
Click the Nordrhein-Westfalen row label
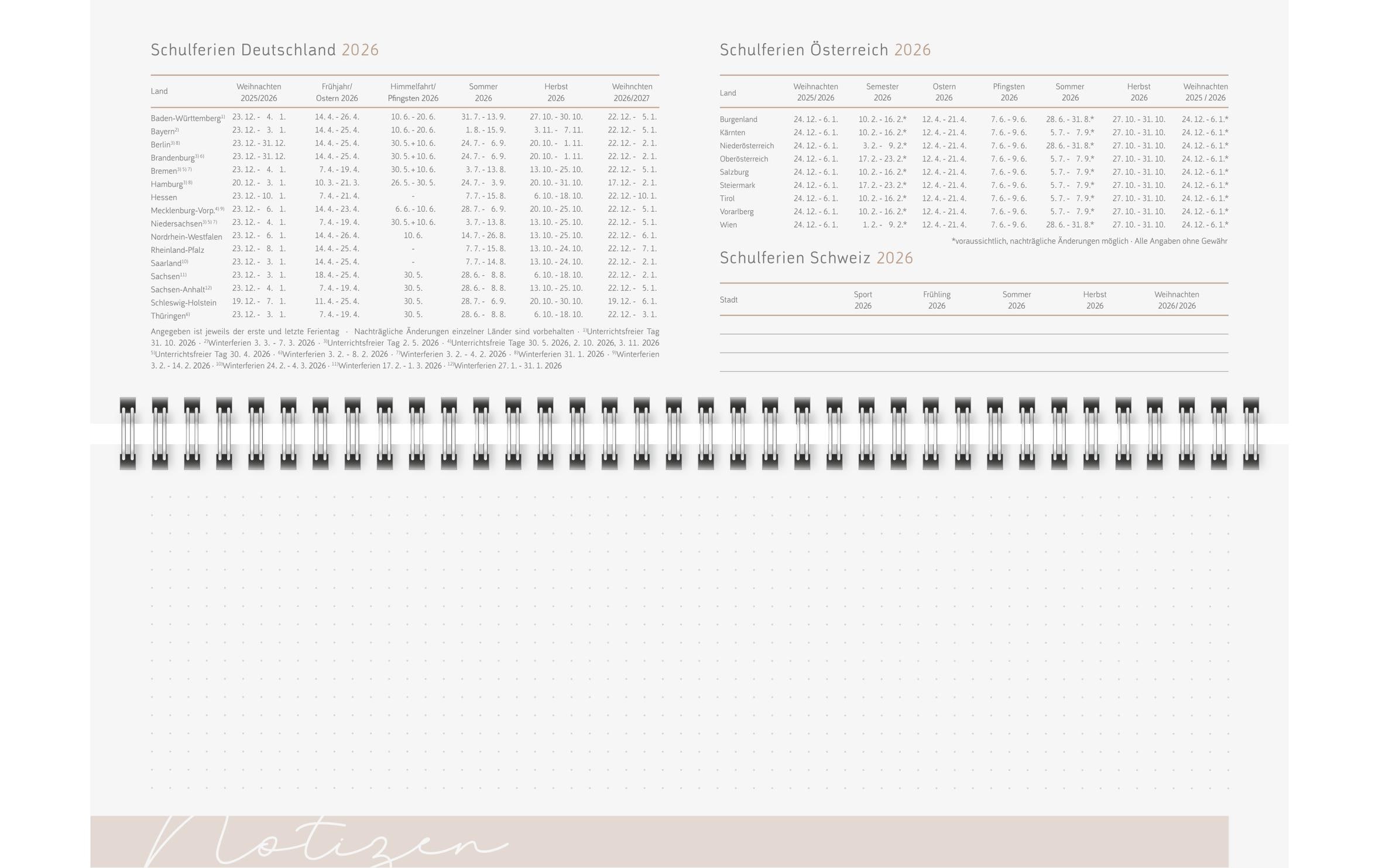pyautogui.click(x=186, y=237)
